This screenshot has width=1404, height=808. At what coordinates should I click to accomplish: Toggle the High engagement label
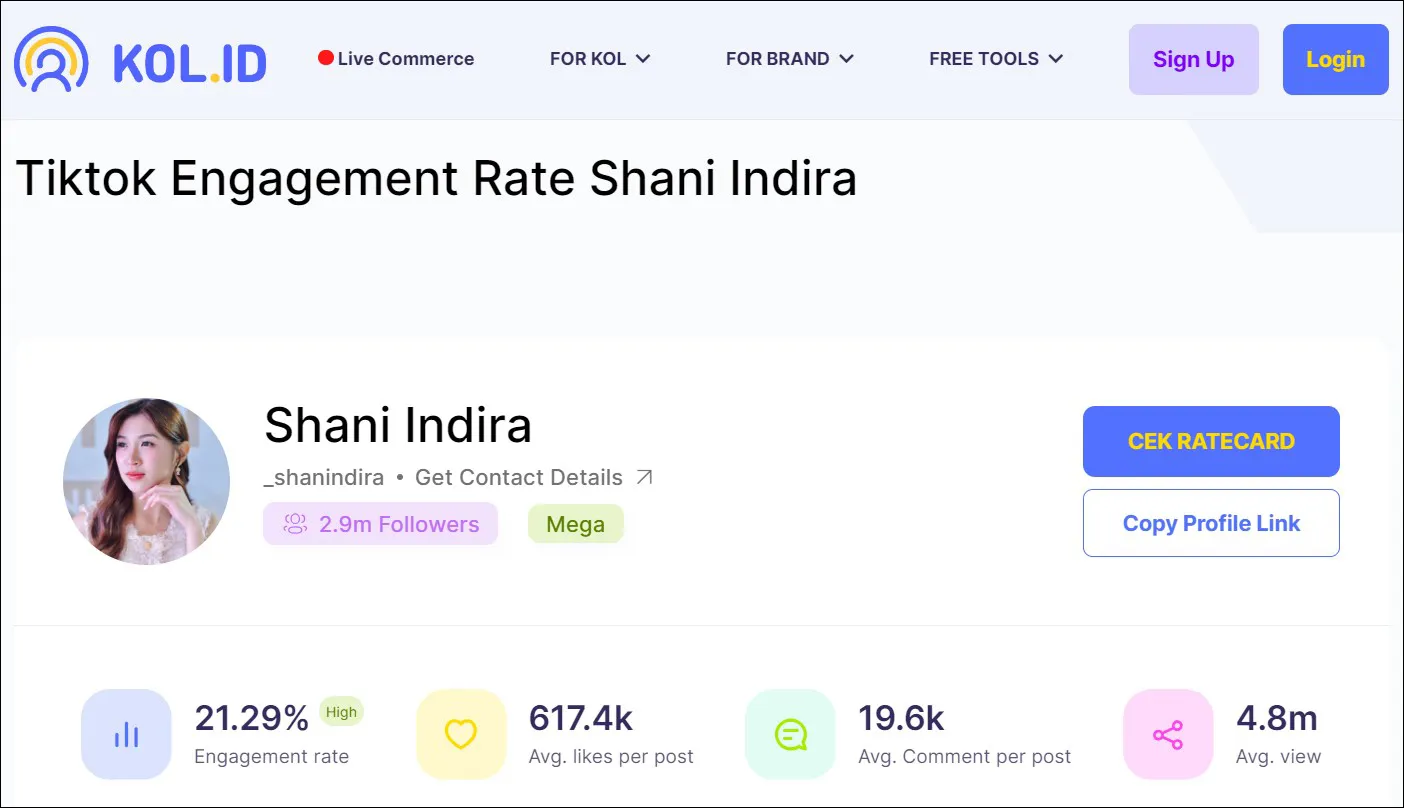click(x=341, y=712)
